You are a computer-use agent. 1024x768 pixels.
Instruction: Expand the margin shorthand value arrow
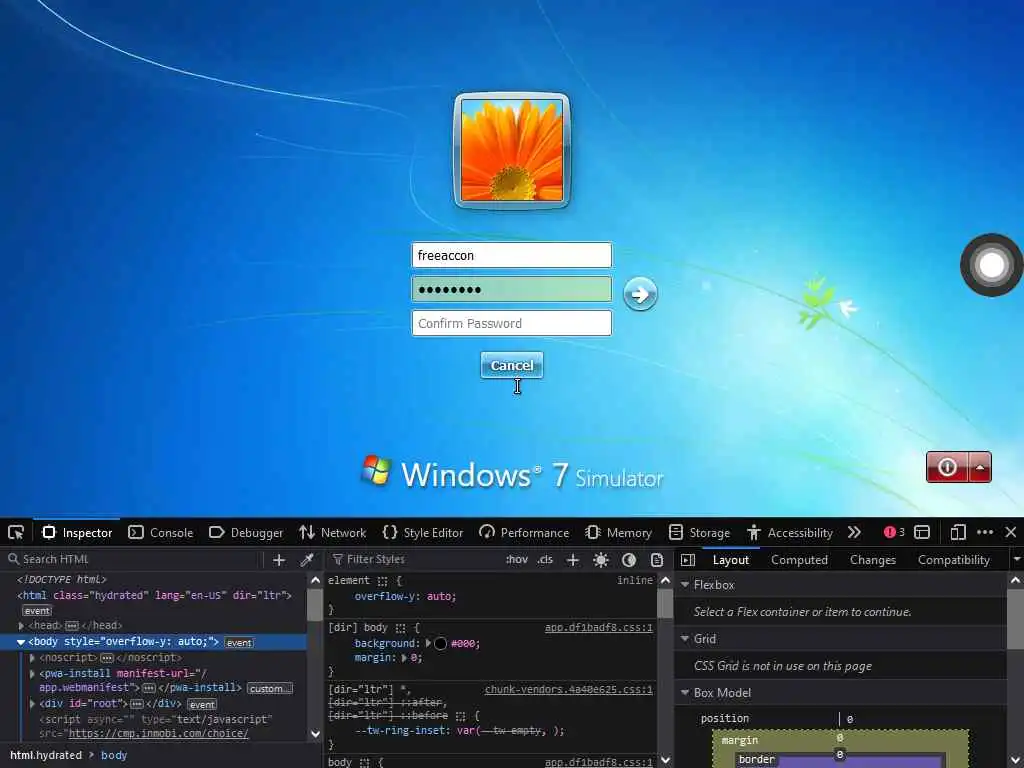404,658
